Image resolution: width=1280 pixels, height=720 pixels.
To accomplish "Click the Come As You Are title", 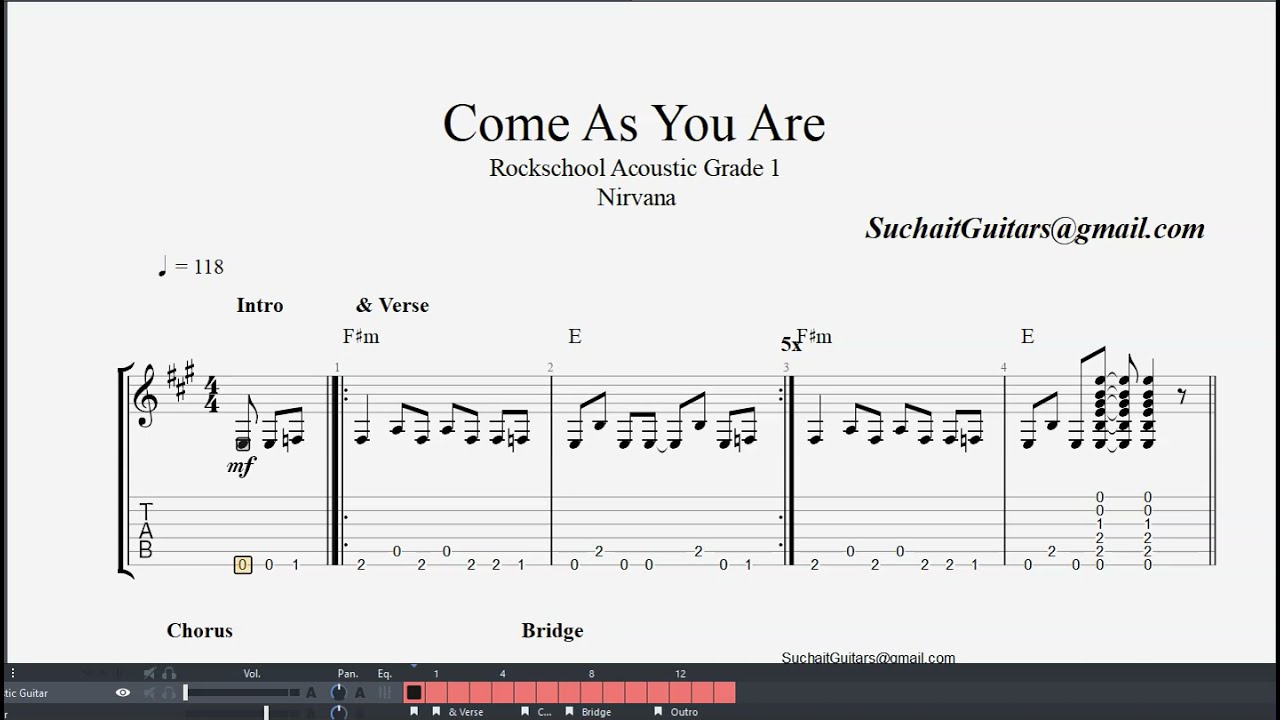I will coord(634,122).
